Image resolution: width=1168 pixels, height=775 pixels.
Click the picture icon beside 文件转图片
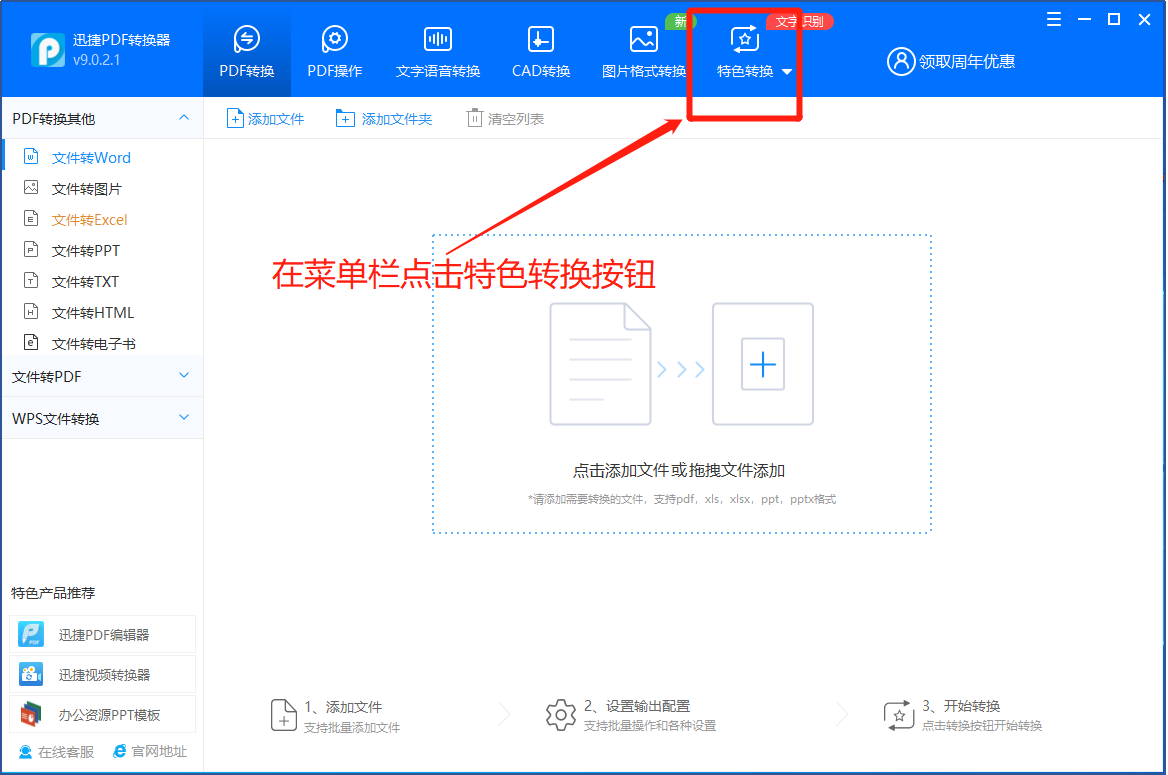coord(31,187)
